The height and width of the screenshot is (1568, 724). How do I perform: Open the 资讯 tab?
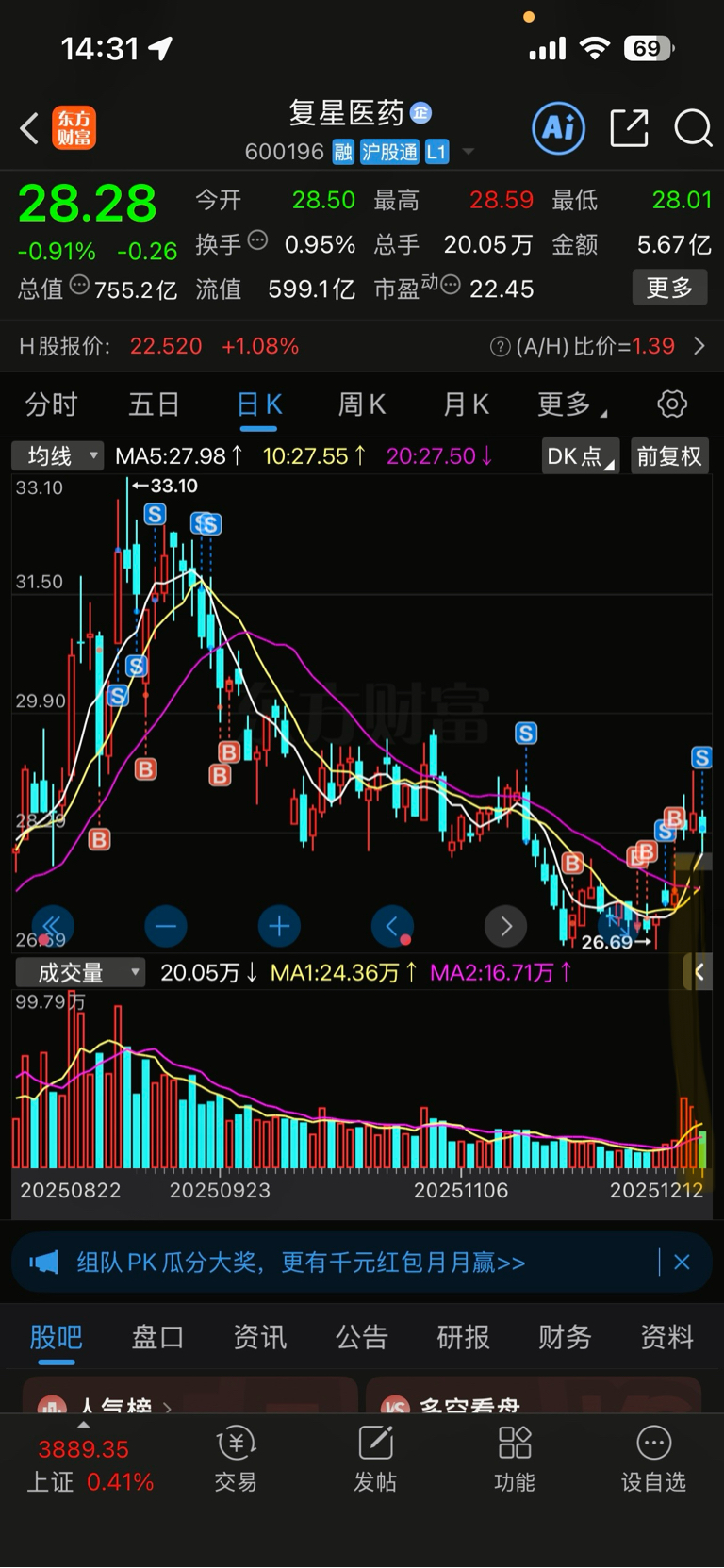click(259, 1337)
